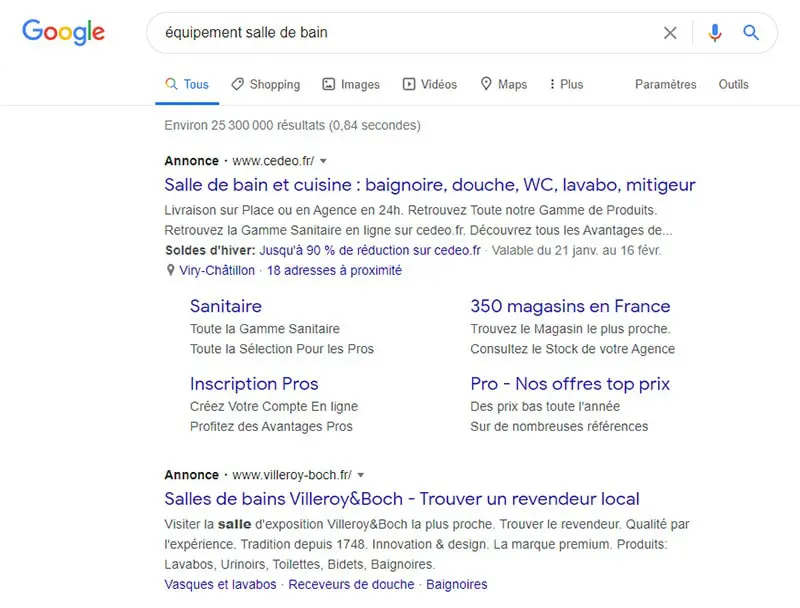Open Paramètres menu
Screen dimensions: 800x608
tap(665, 84)
